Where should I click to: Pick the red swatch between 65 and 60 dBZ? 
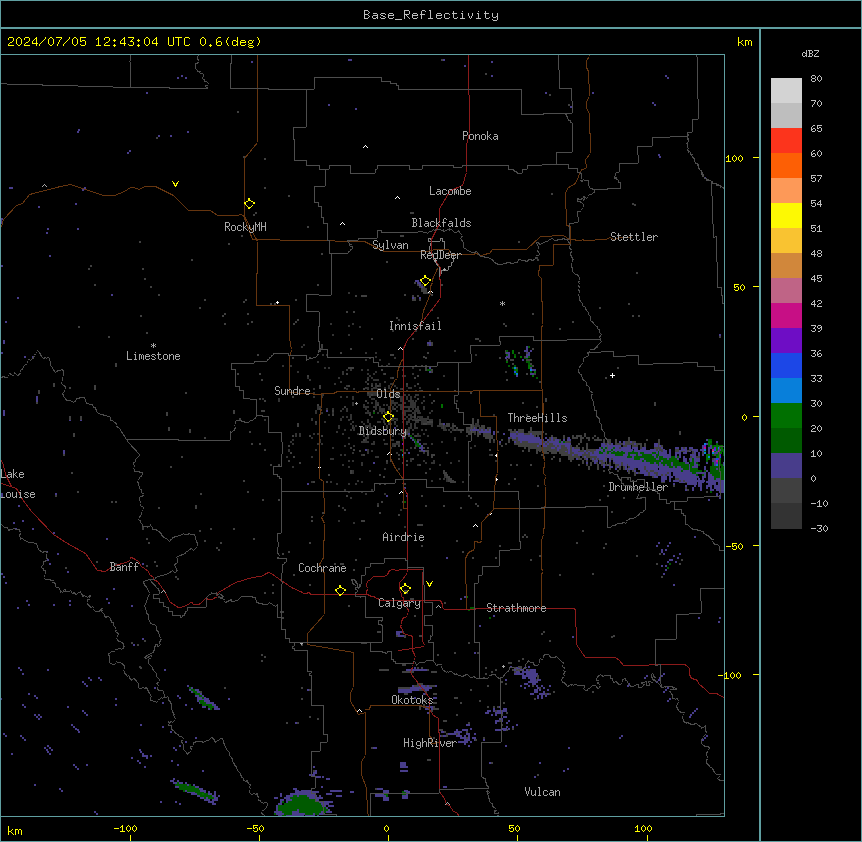coord(786,141)
